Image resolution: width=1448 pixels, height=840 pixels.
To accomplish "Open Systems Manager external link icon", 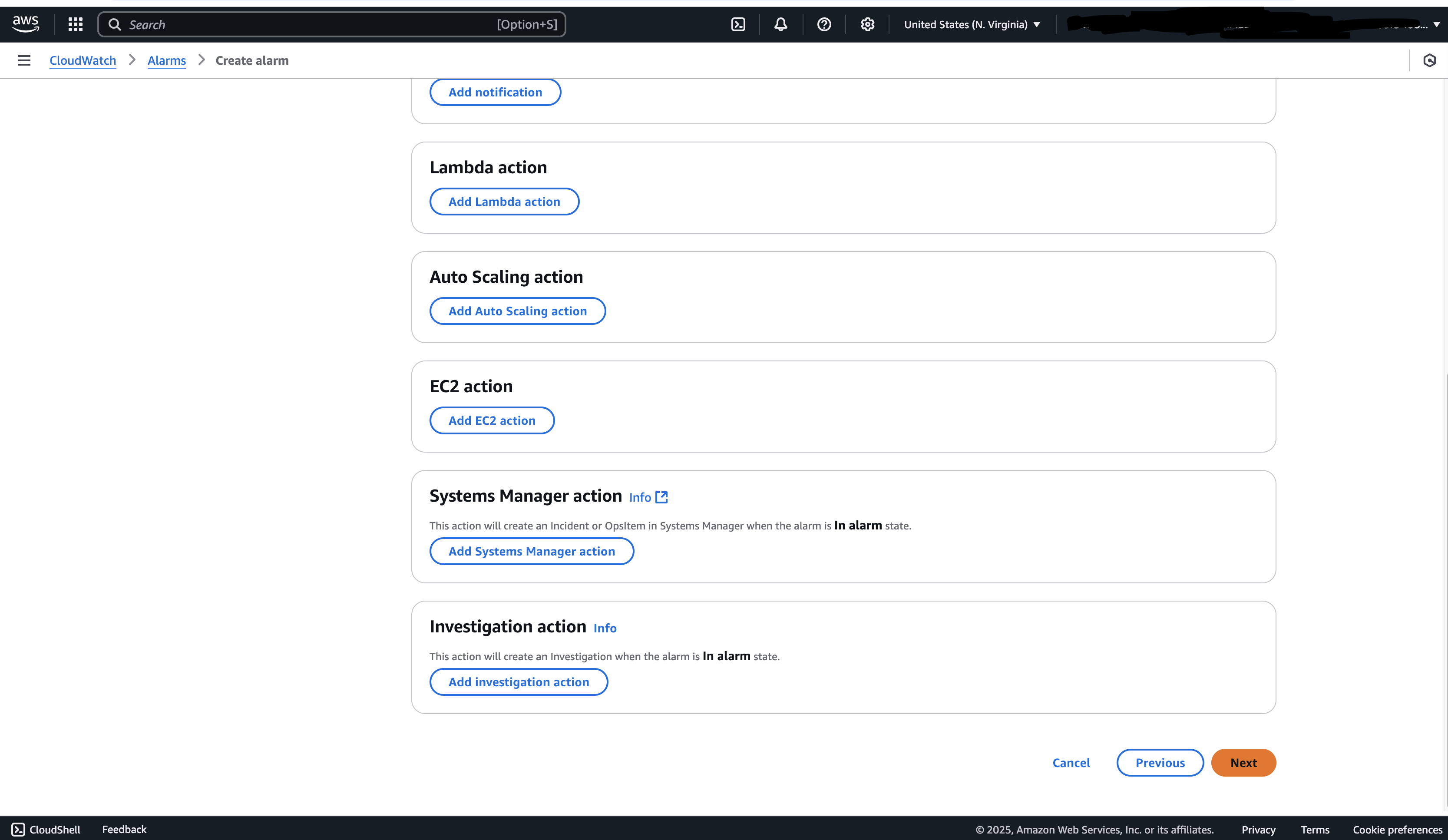I will pos(661,497).
